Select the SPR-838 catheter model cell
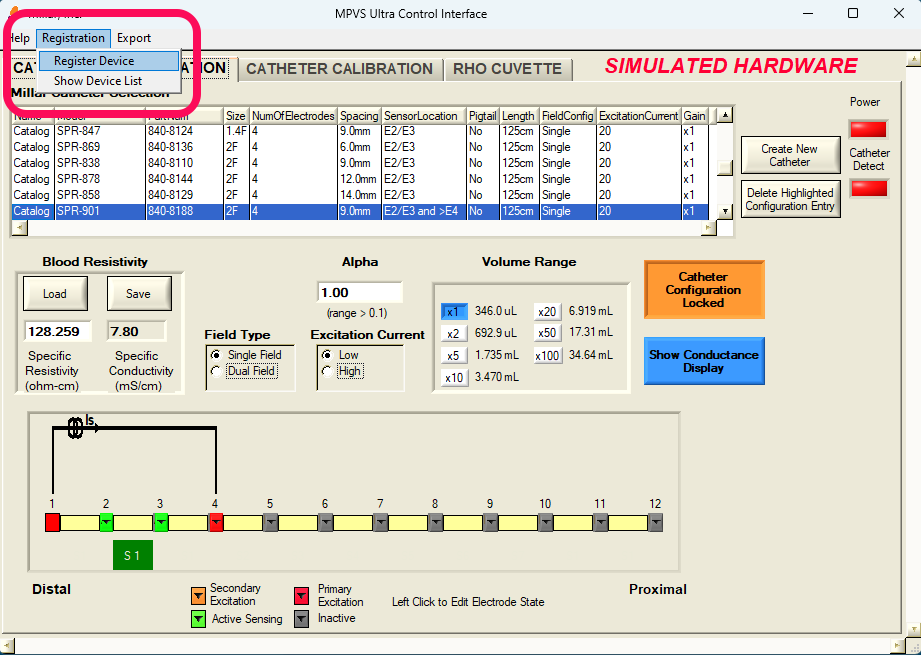This screenshot has width=921, height=656. (100, 163)
